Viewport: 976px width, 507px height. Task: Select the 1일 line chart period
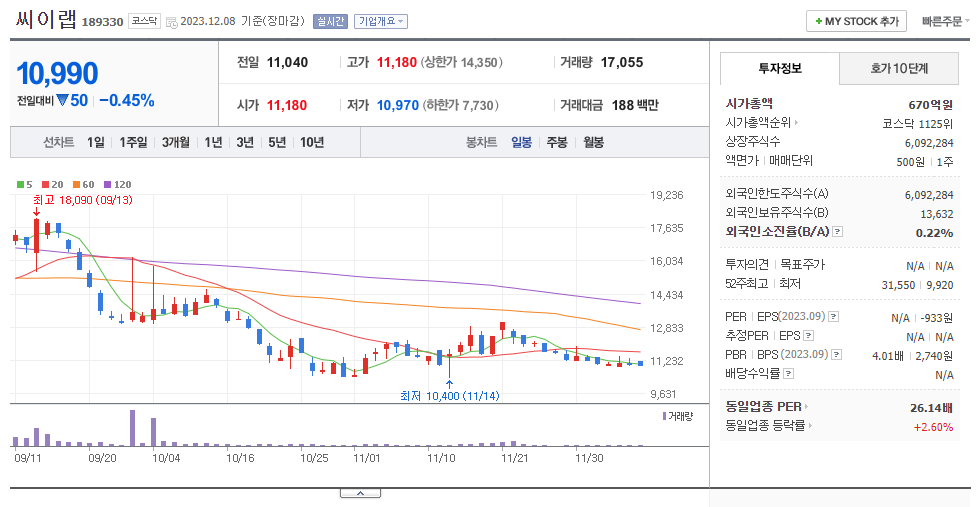(x=95, y=142)
